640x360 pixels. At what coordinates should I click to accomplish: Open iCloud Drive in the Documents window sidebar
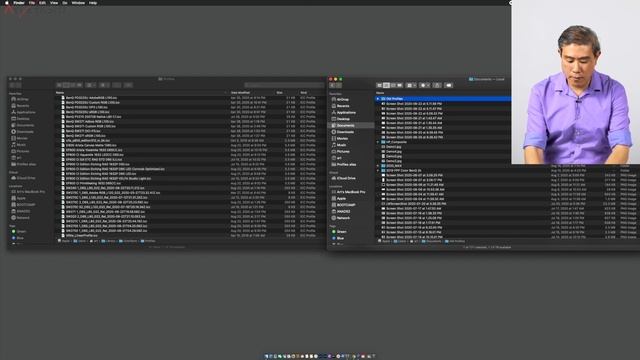[344, 178]
